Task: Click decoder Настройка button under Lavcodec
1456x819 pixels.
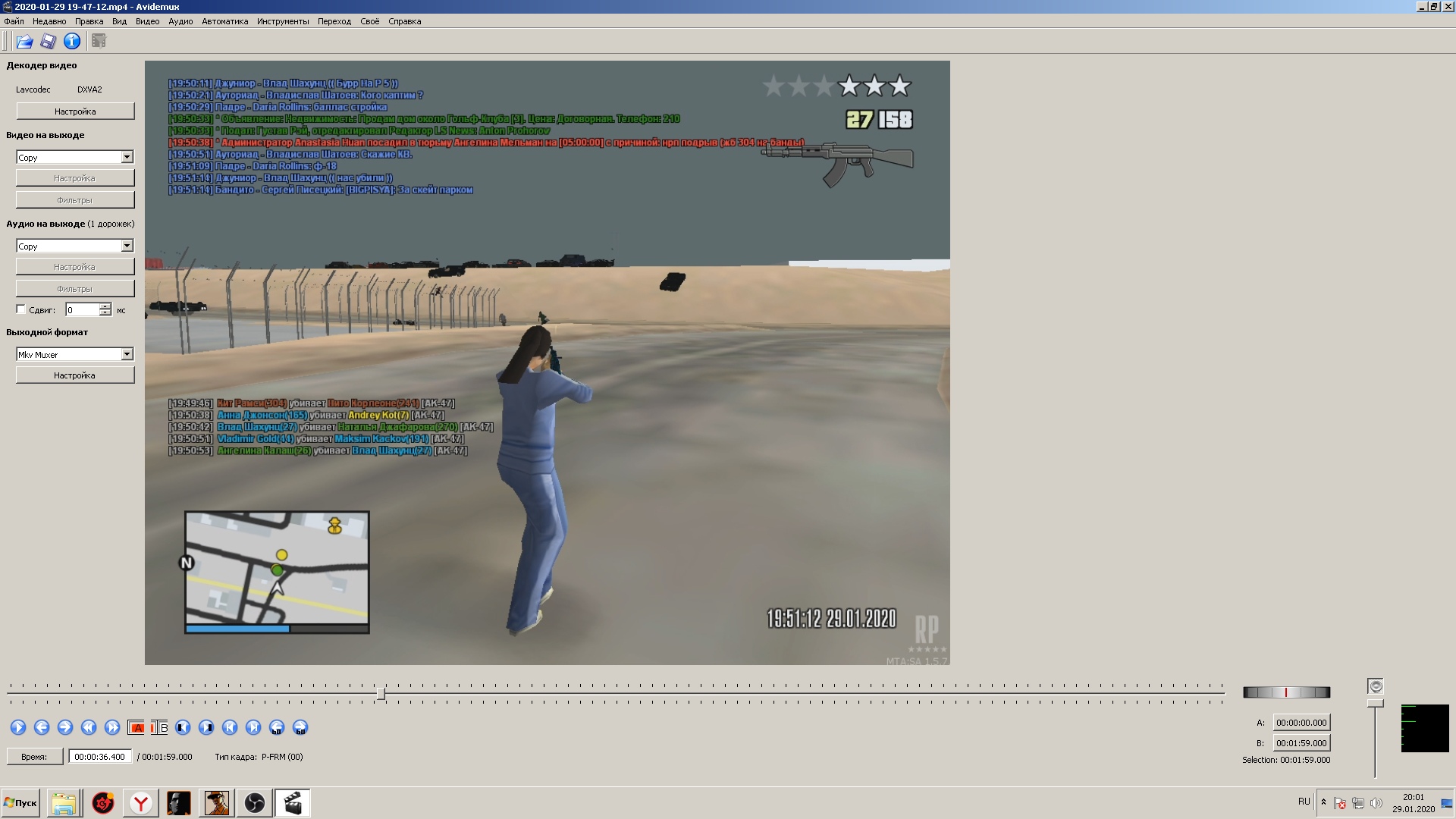Action: coord(75,111)
